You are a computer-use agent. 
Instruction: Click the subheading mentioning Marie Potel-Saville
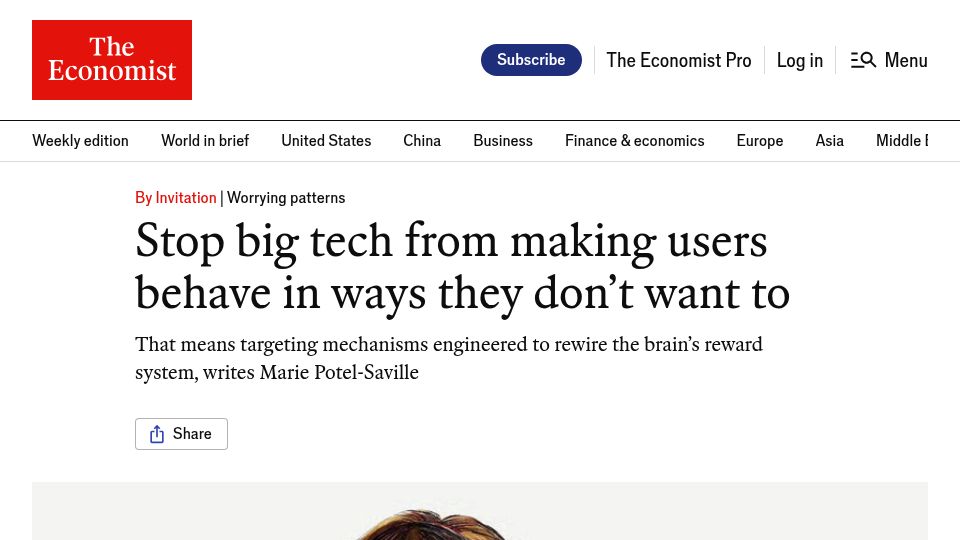point(449,358)
